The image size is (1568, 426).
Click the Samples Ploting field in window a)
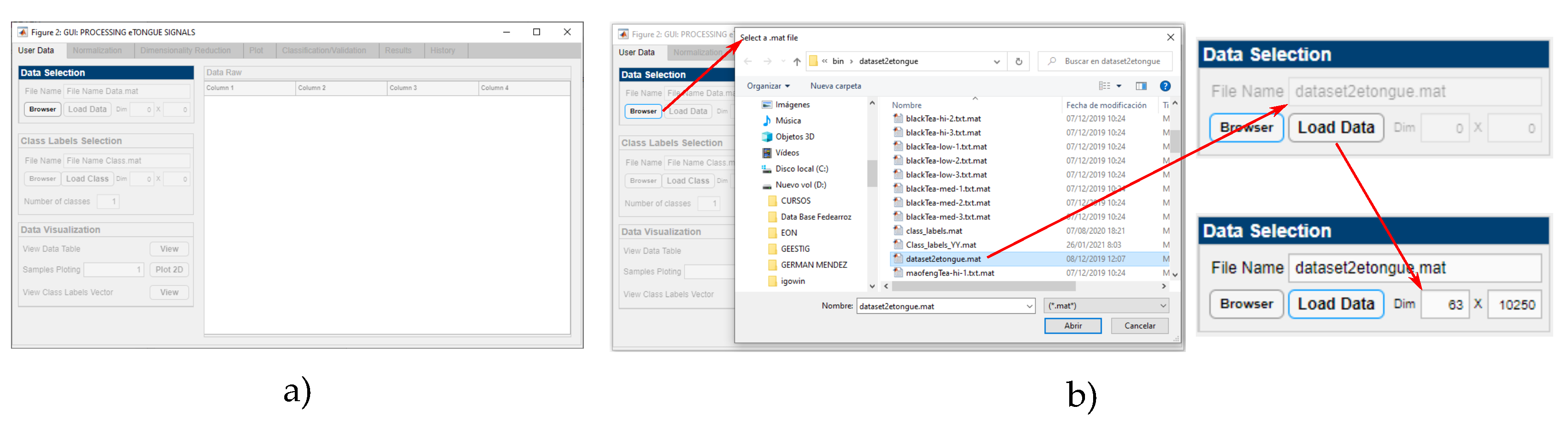coord(113,270)
